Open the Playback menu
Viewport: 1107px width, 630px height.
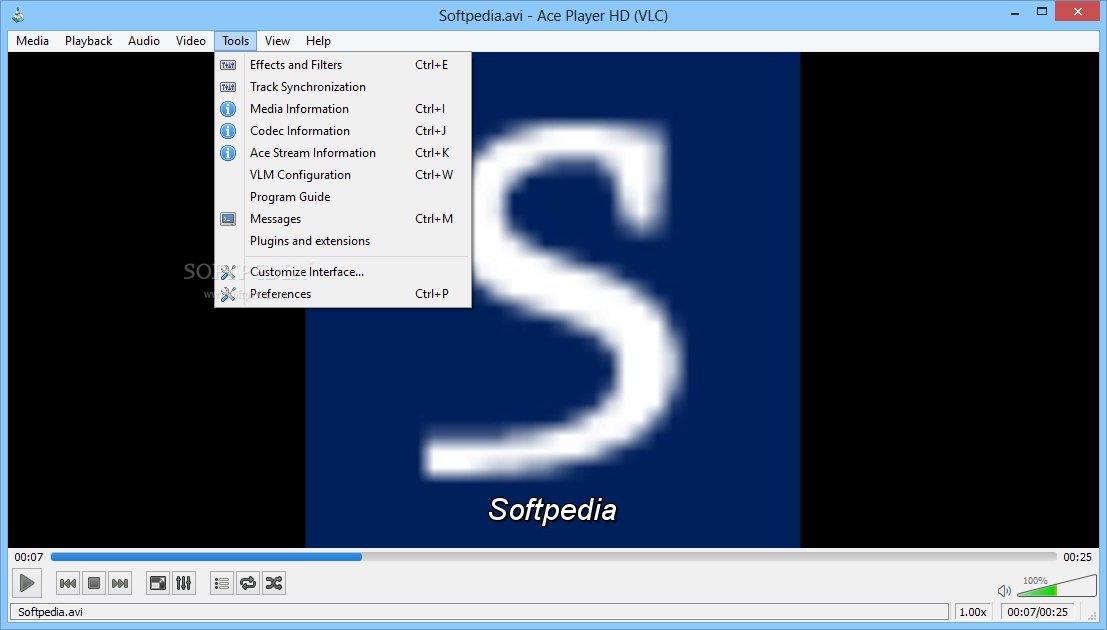88,41
